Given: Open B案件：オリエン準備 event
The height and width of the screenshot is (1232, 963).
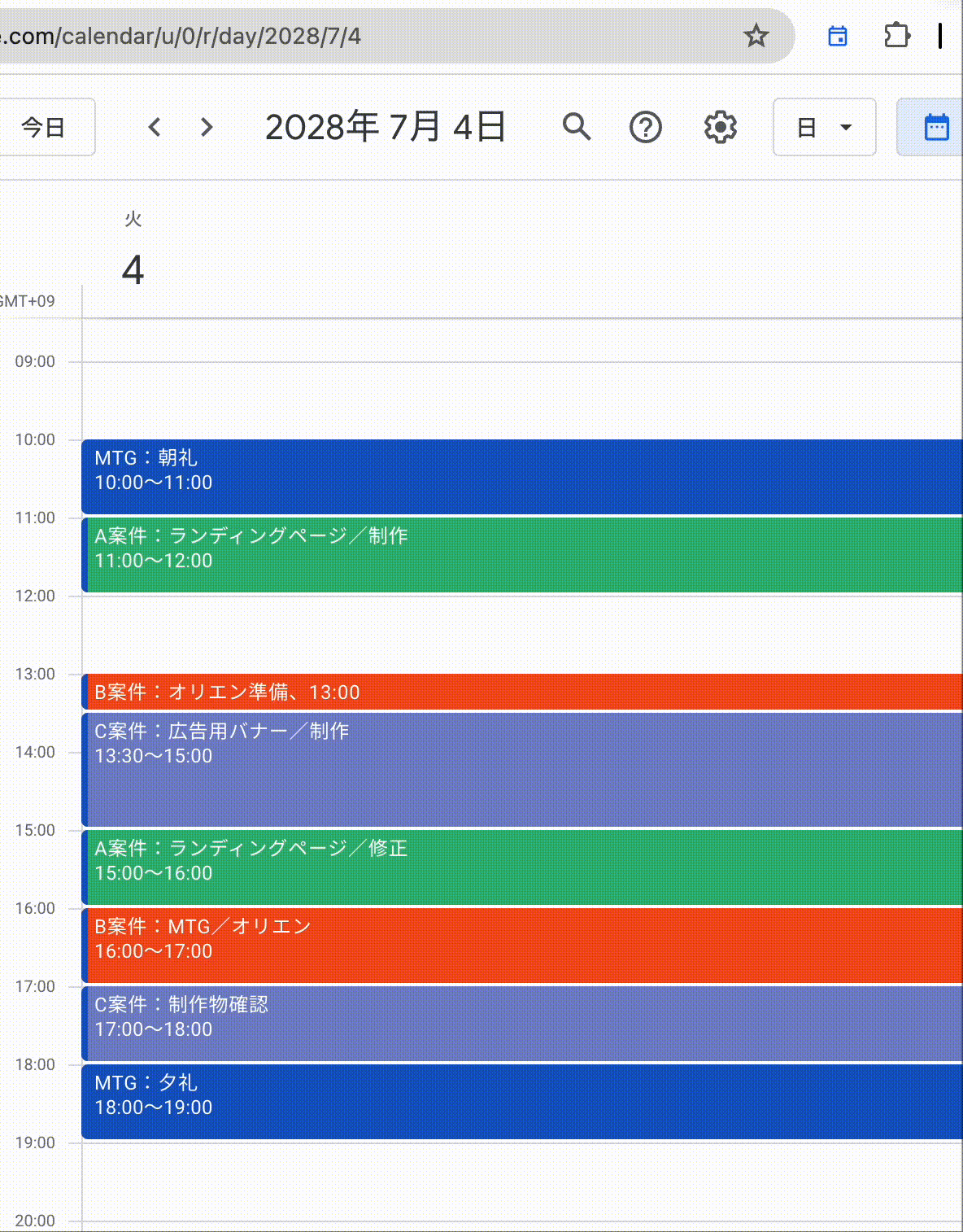Looking at the screenshot, I should (522, 692).
